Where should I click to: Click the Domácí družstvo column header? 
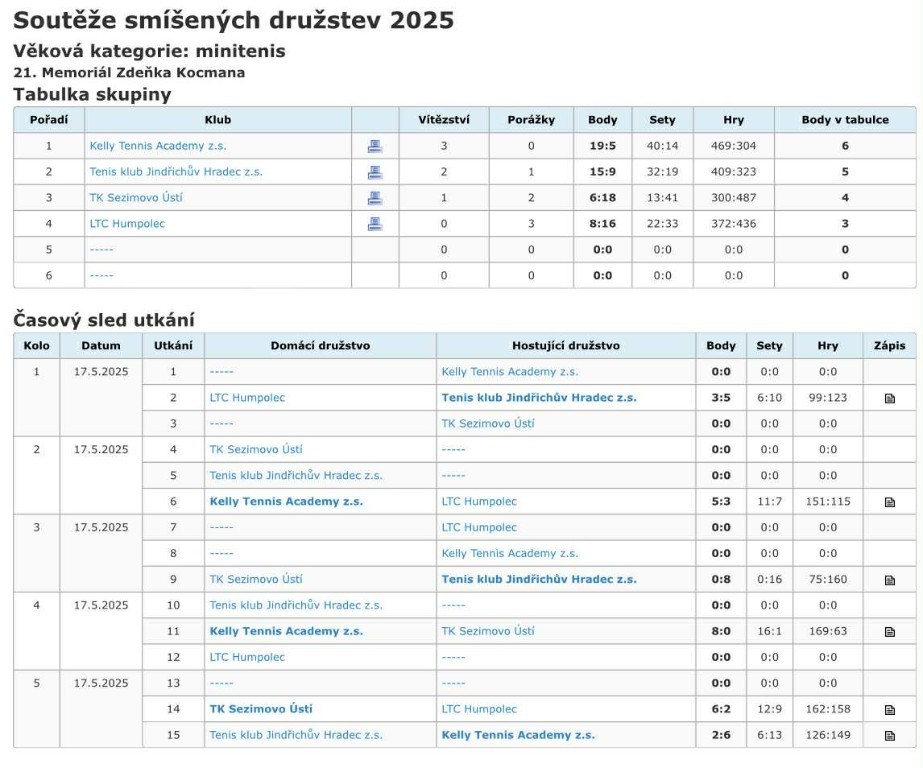(x=320, y=345)
